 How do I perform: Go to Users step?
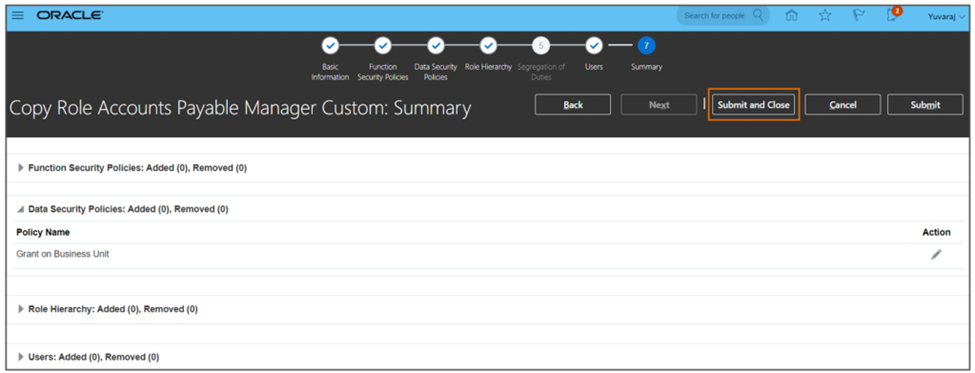594,45
